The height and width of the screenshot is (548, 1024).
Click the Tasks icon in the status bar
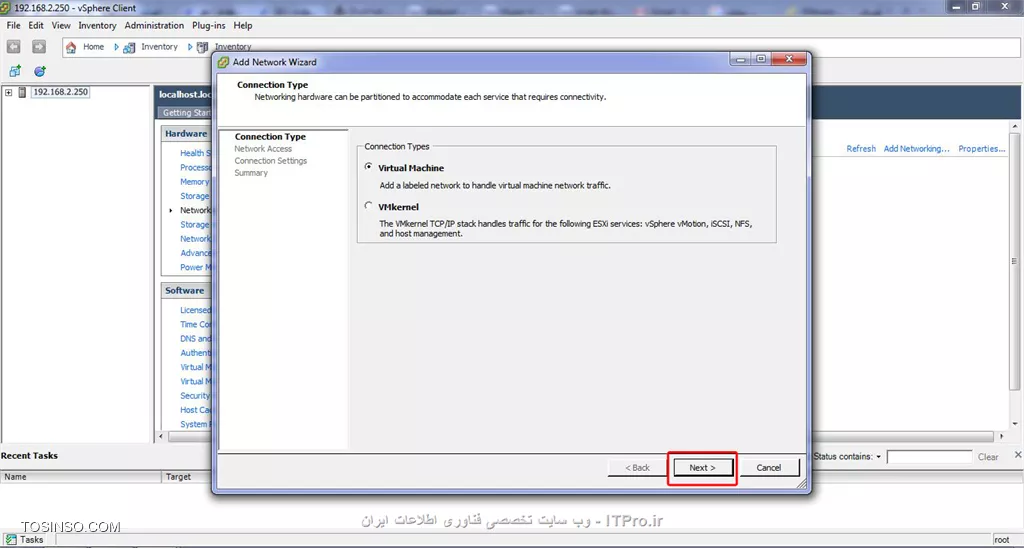(x=11, y=540)
